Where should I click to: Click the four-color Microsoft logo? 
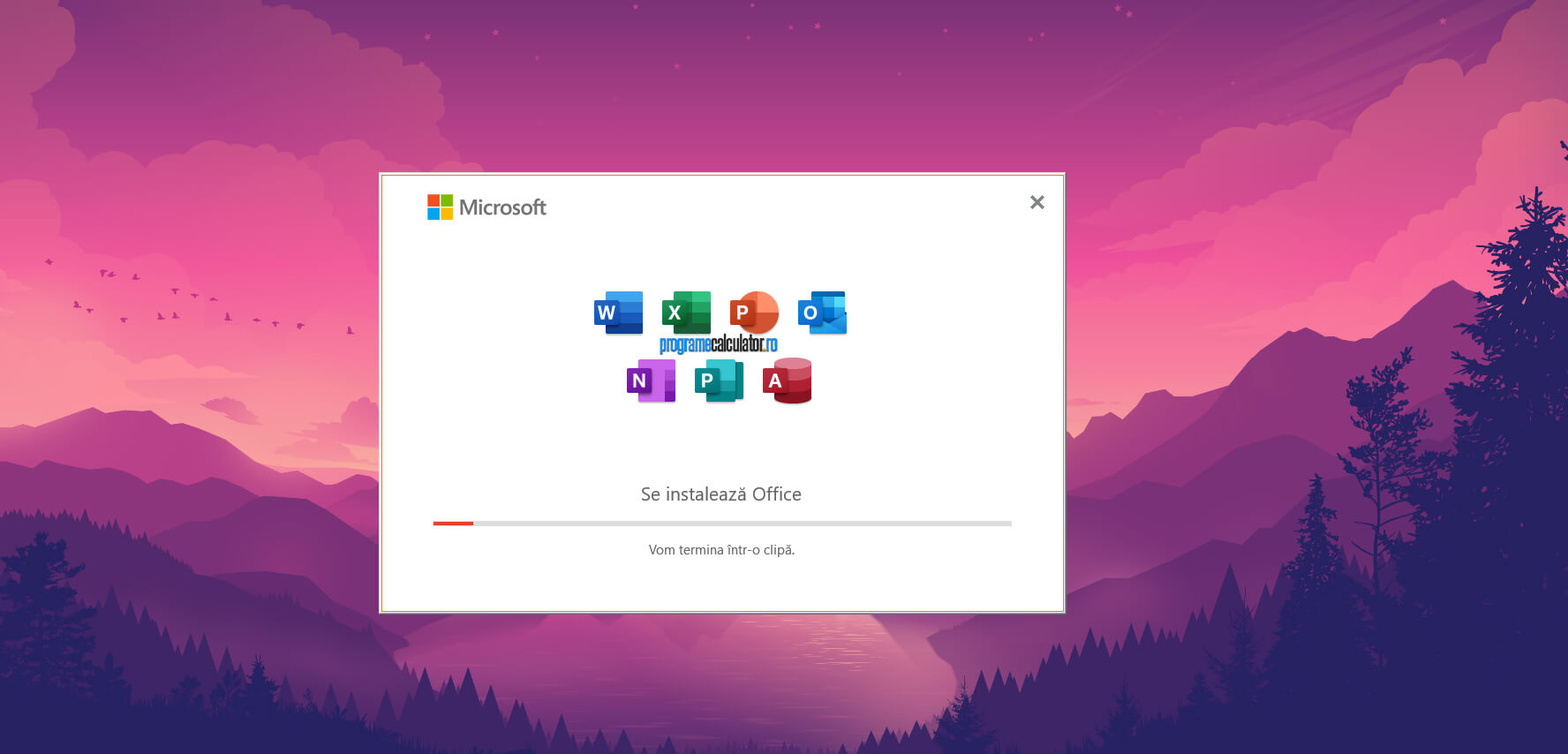pos(440,207)
